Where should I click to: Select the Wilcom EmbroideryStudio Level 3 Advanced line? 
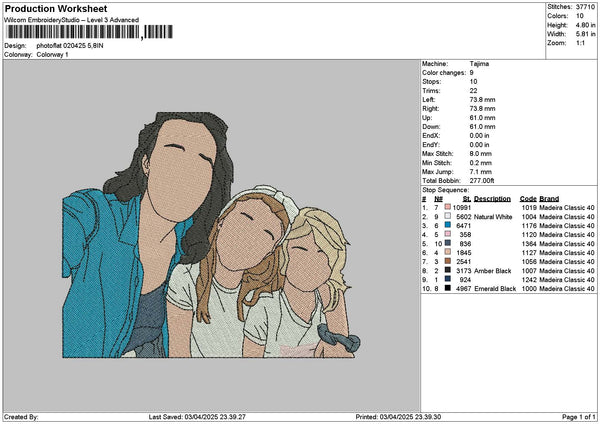pos(72,20)
